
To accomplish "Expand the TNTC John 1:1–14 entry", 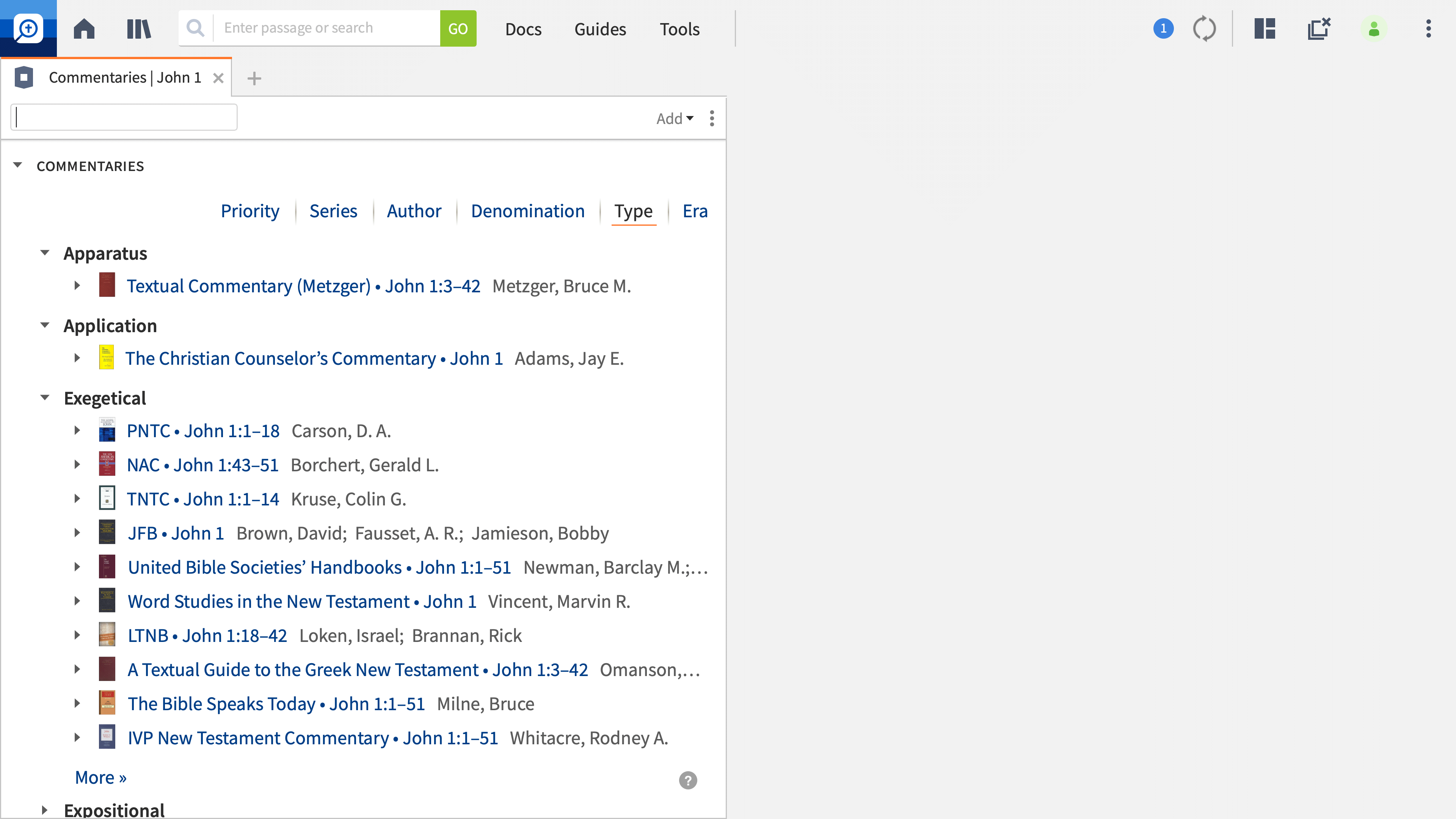I will point(77,499).
